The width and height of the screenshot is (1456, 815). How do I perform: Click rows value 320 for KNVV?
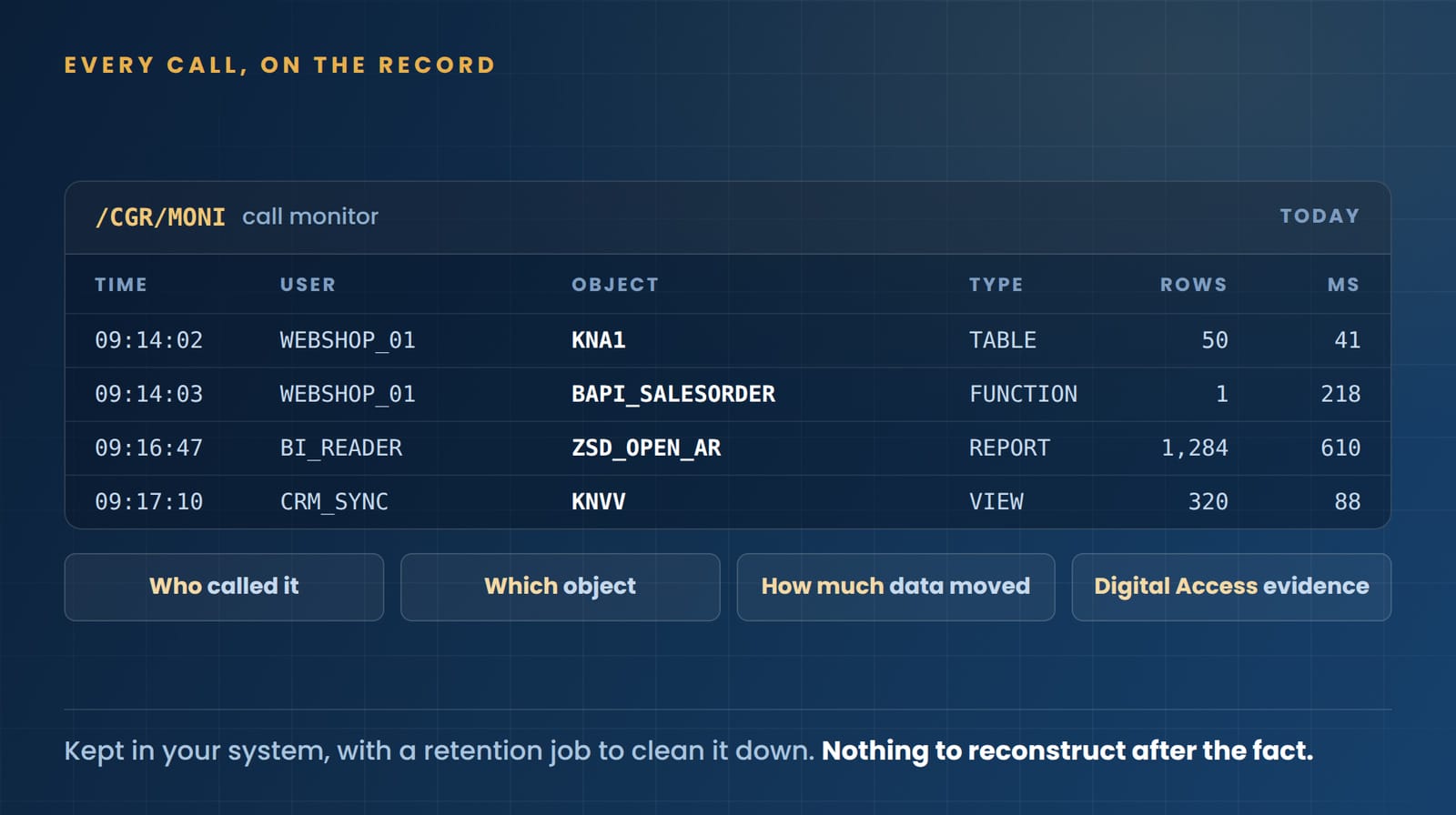point(1208,501)
